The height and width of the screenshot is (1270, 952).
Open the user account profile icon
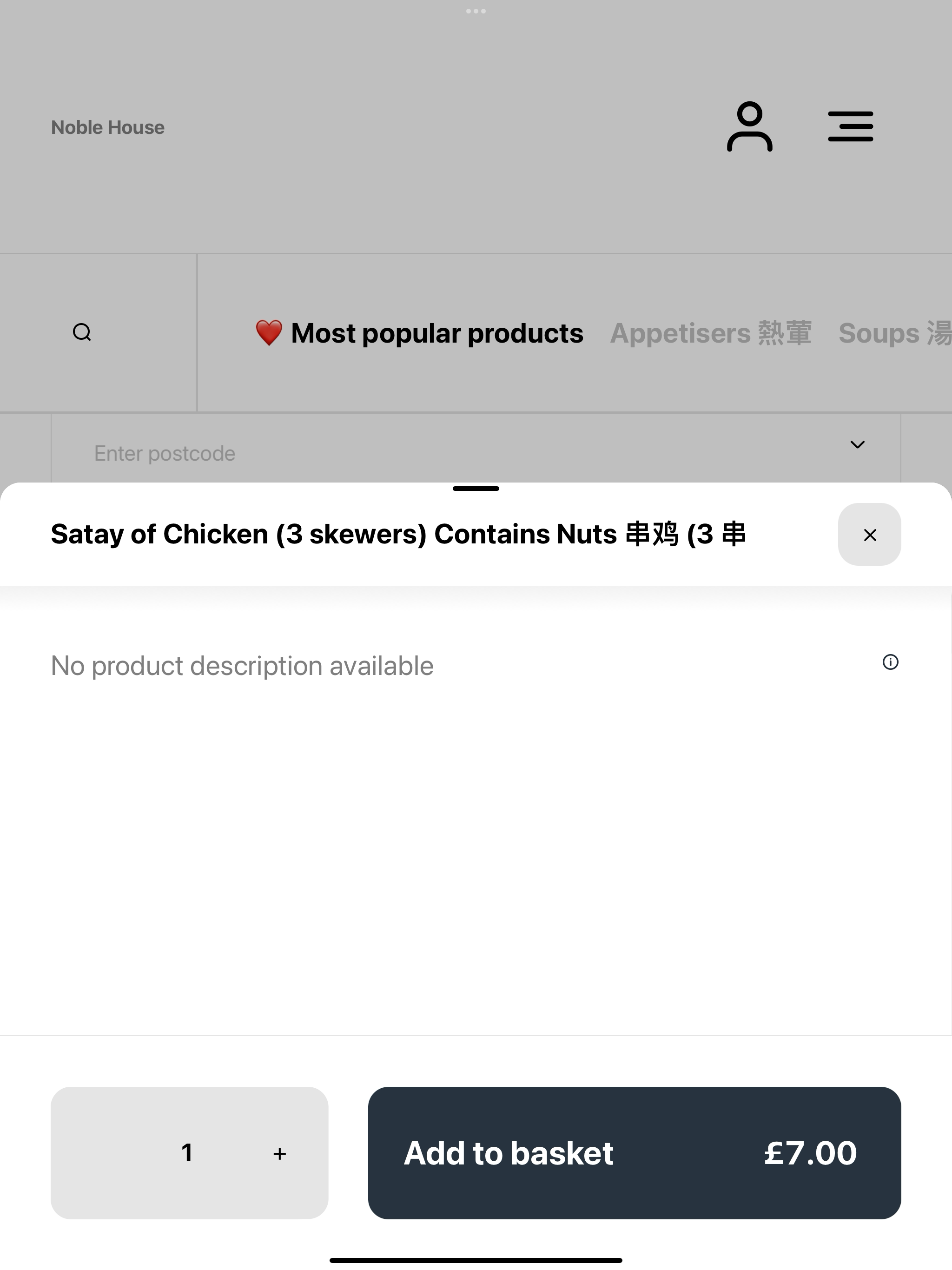(x=749, y=127)
